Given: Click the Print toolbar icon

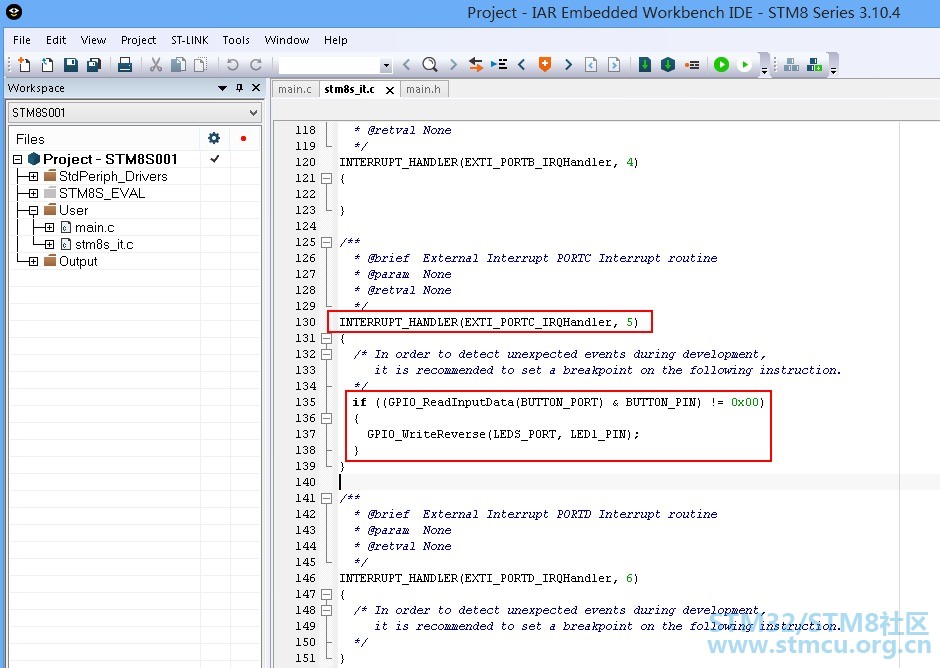Looking at the screenshot, I should coord(125,64).
